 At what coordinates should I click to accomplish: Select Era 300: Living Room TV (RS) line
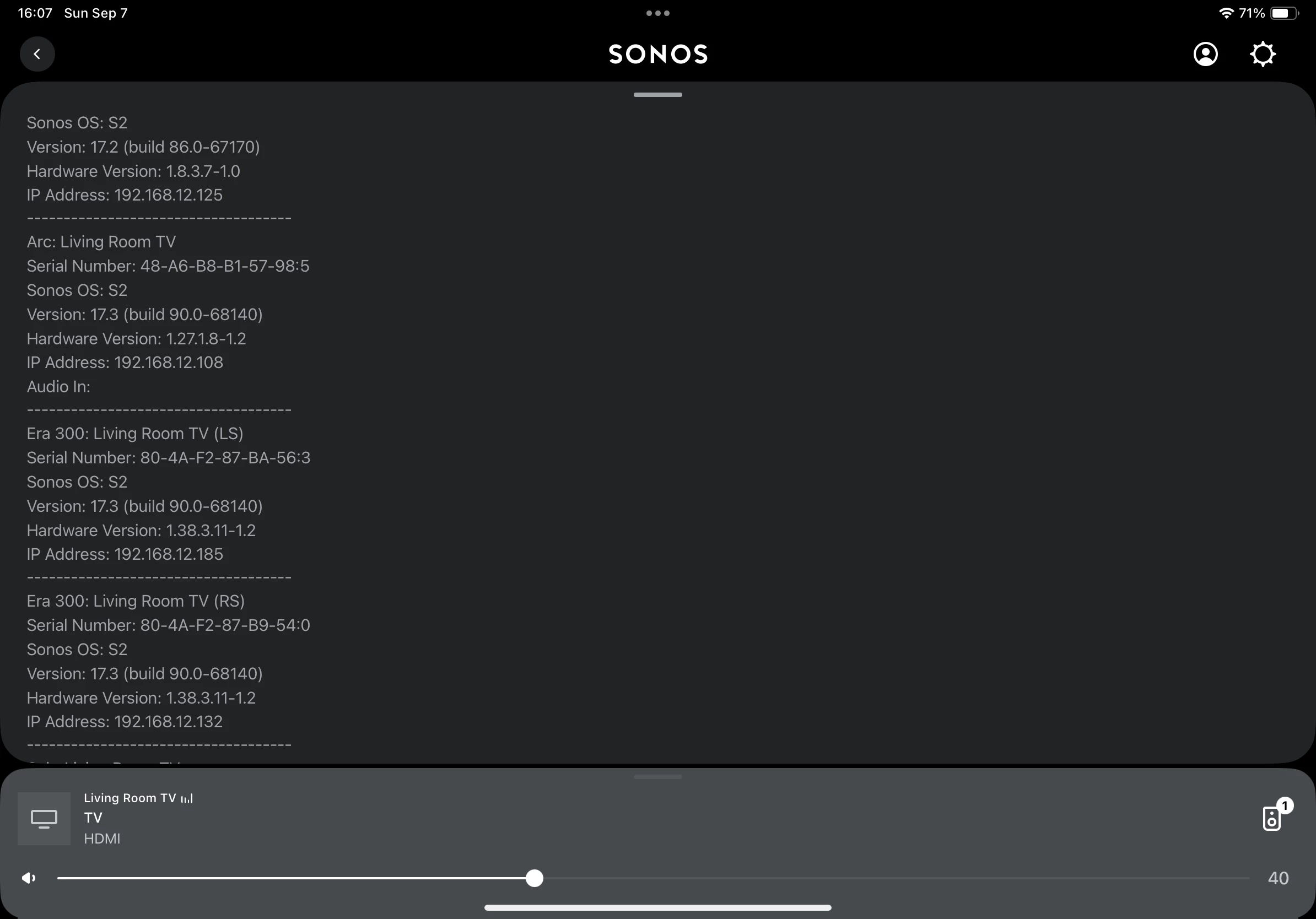click(136, 601)
